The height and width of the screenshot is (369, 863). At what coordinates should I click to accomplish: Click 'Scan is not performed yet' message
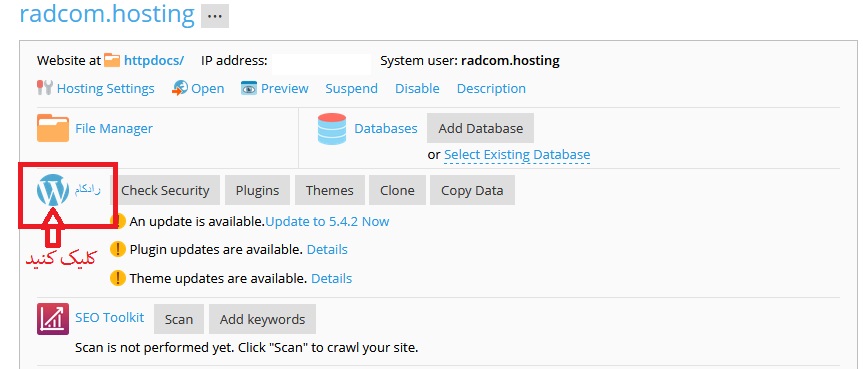[247, 348]
